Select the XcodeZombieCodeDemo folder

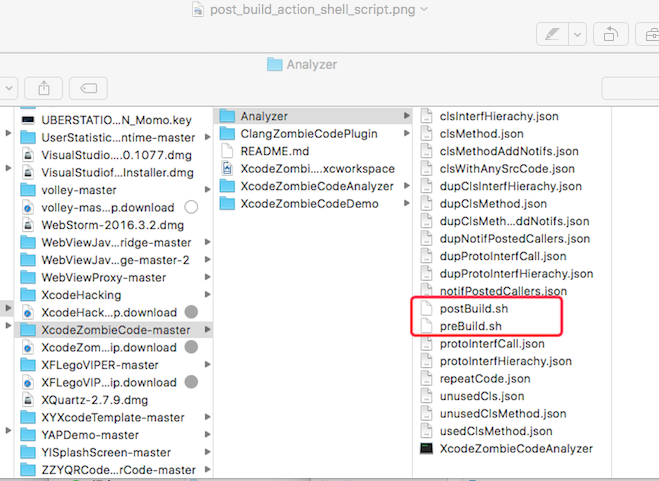click(309, 204)
